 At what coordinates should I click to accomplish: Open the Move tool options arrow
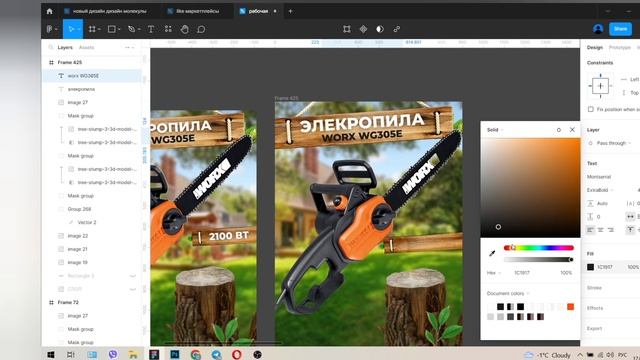point(78,29)
